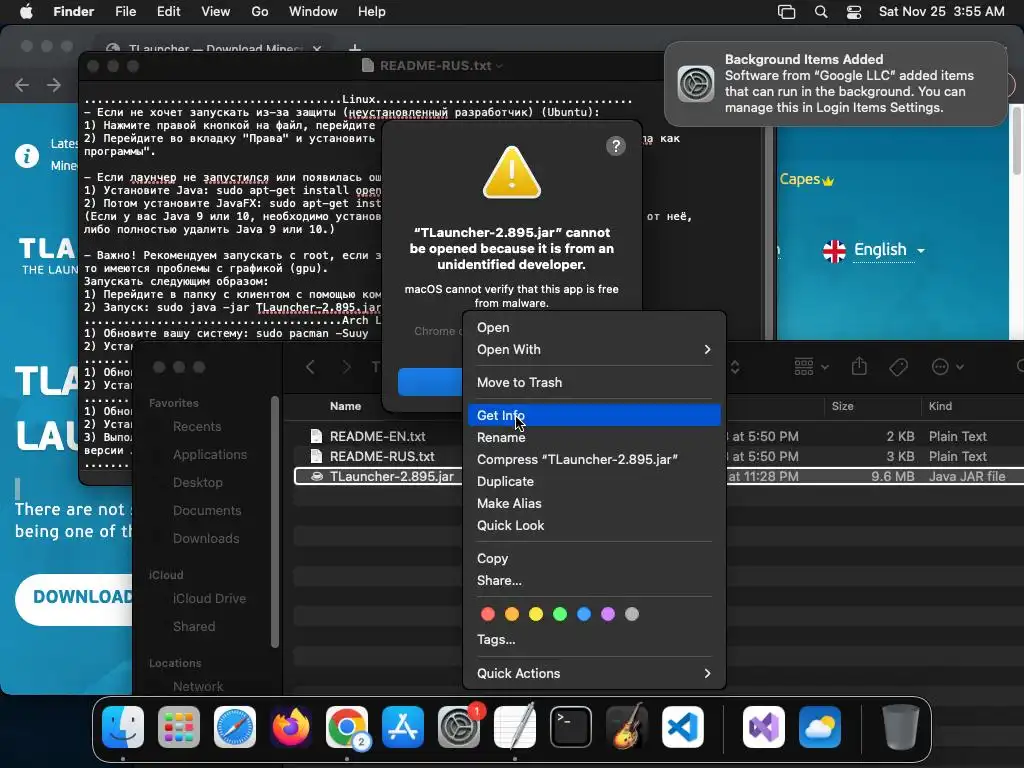This screenshot has width=1024, height=768.
Task: Open Finder from the Dock
Action: click(123, 727)
